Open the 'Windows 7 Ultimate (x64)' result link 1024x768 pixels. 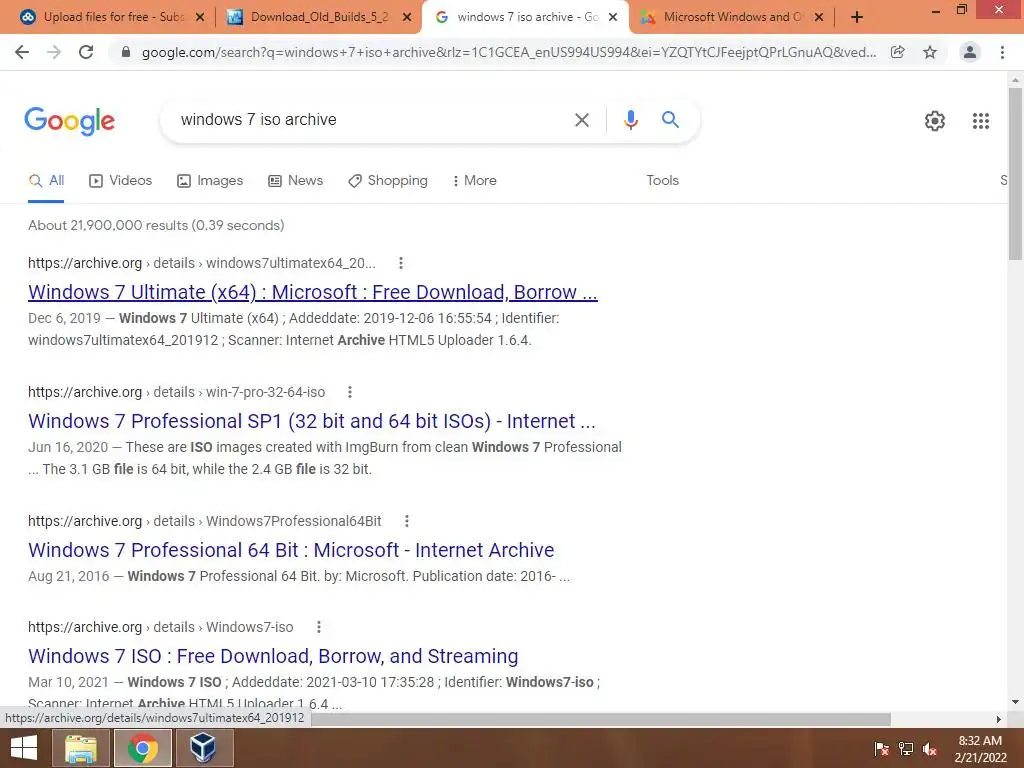tap(313, 292)
